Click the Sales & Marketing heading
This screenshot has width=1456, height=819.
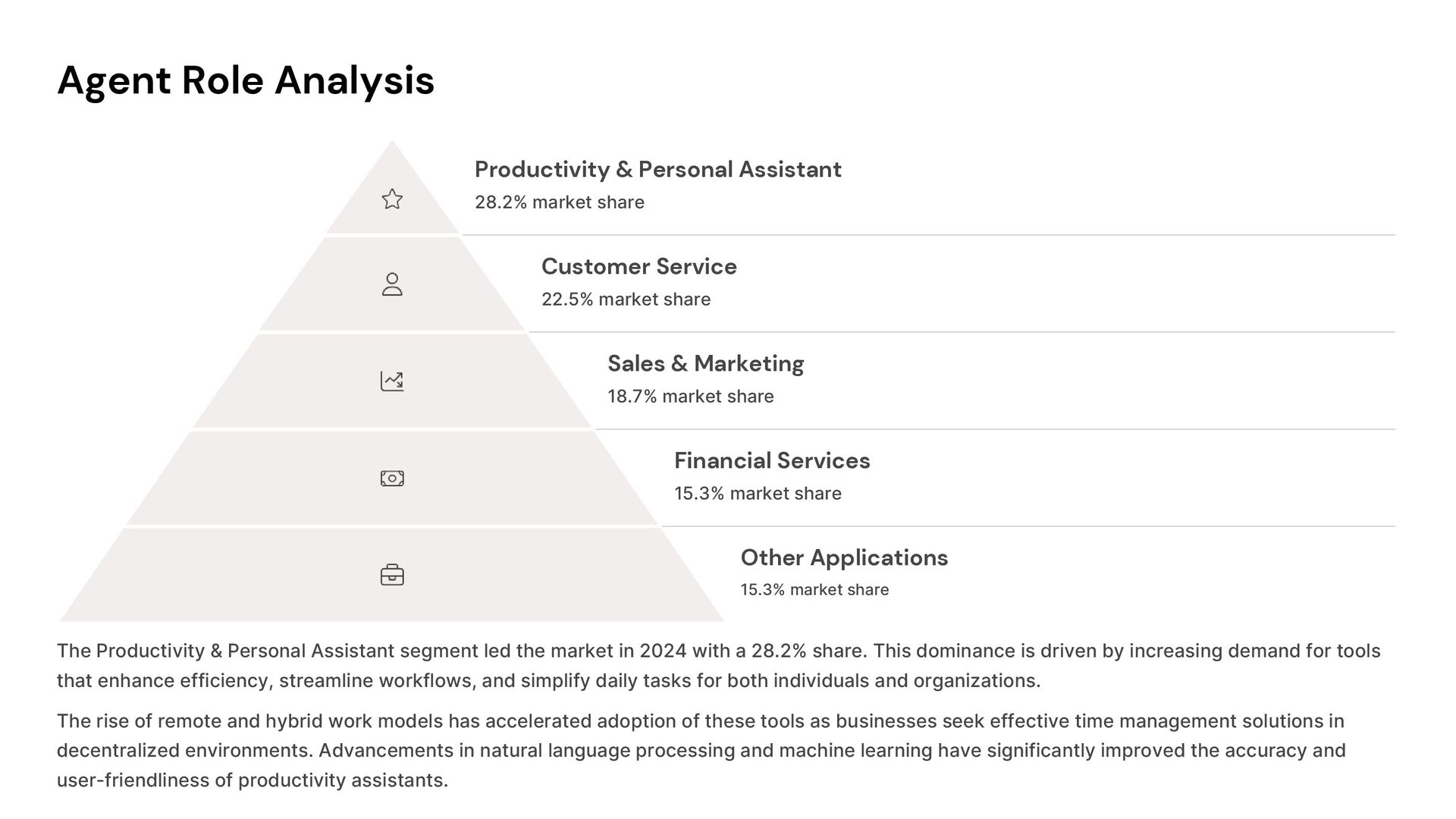click(706, 363)
